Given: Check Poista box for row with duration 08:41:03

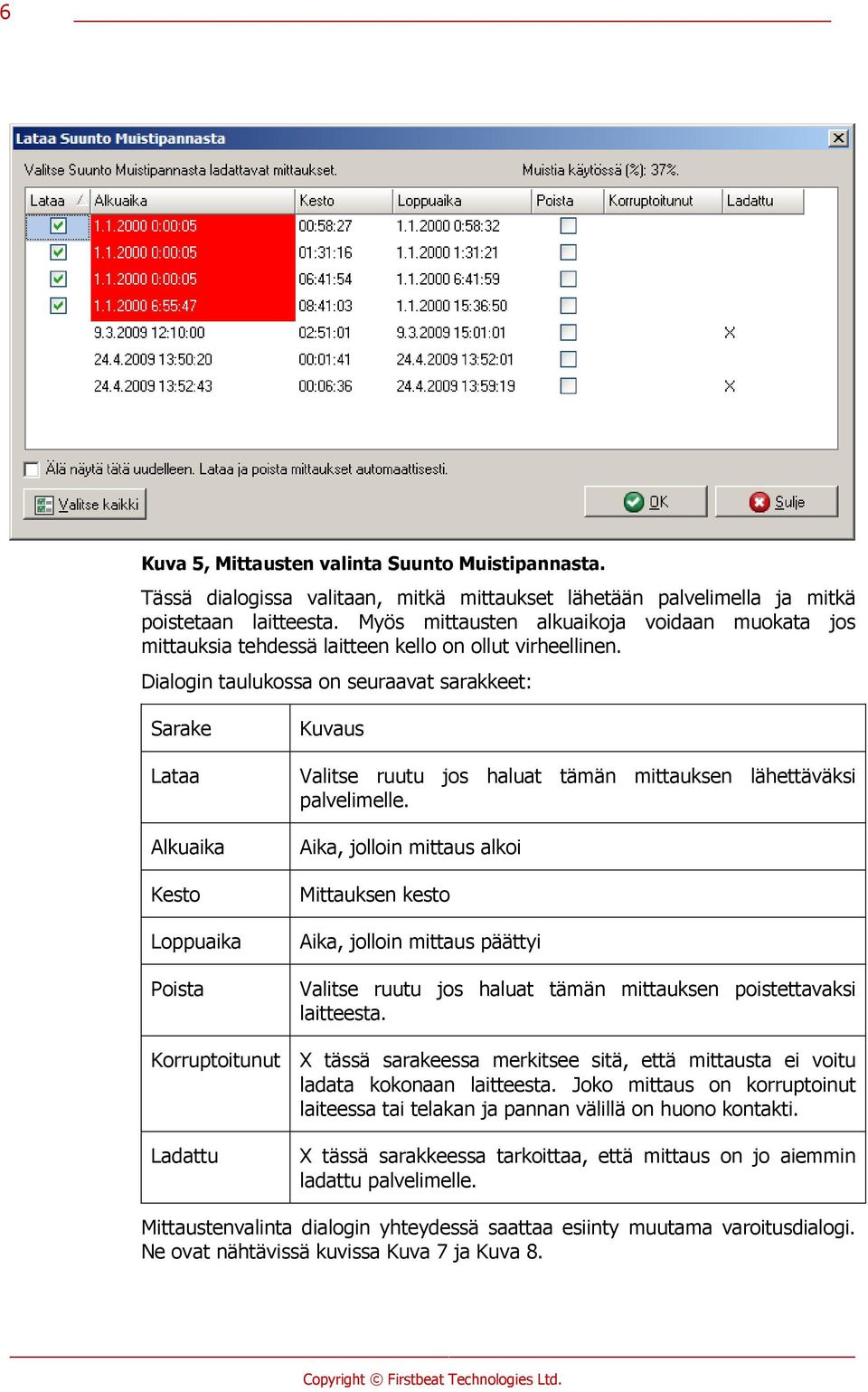Looking at the screenshot, I should (569, 306).
